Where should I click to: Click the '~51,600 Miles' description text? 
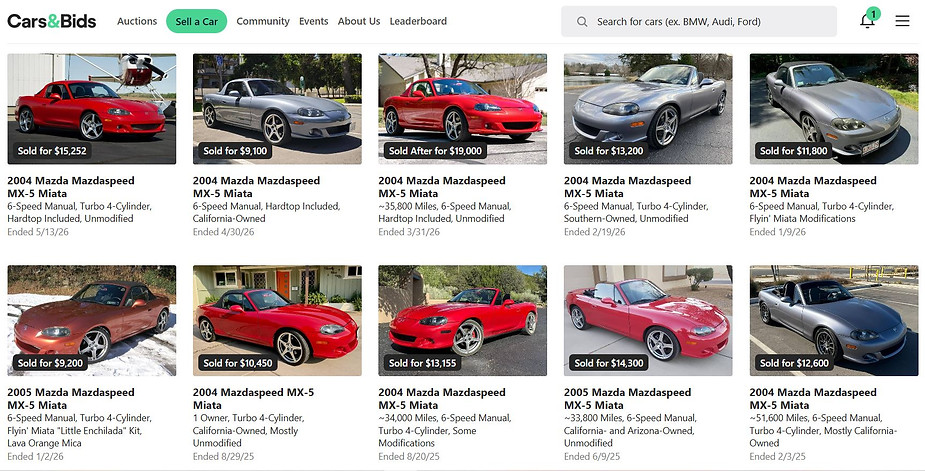(777, 418)
